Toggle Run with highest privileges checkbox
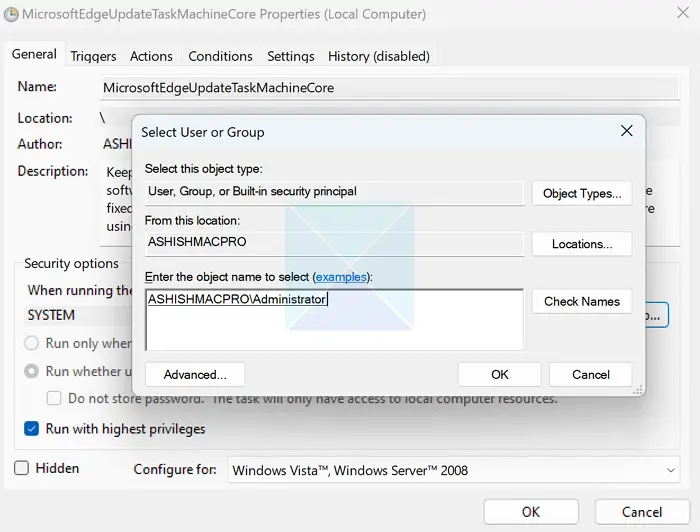This screenshot has width=700, height=532. point(31,429)
